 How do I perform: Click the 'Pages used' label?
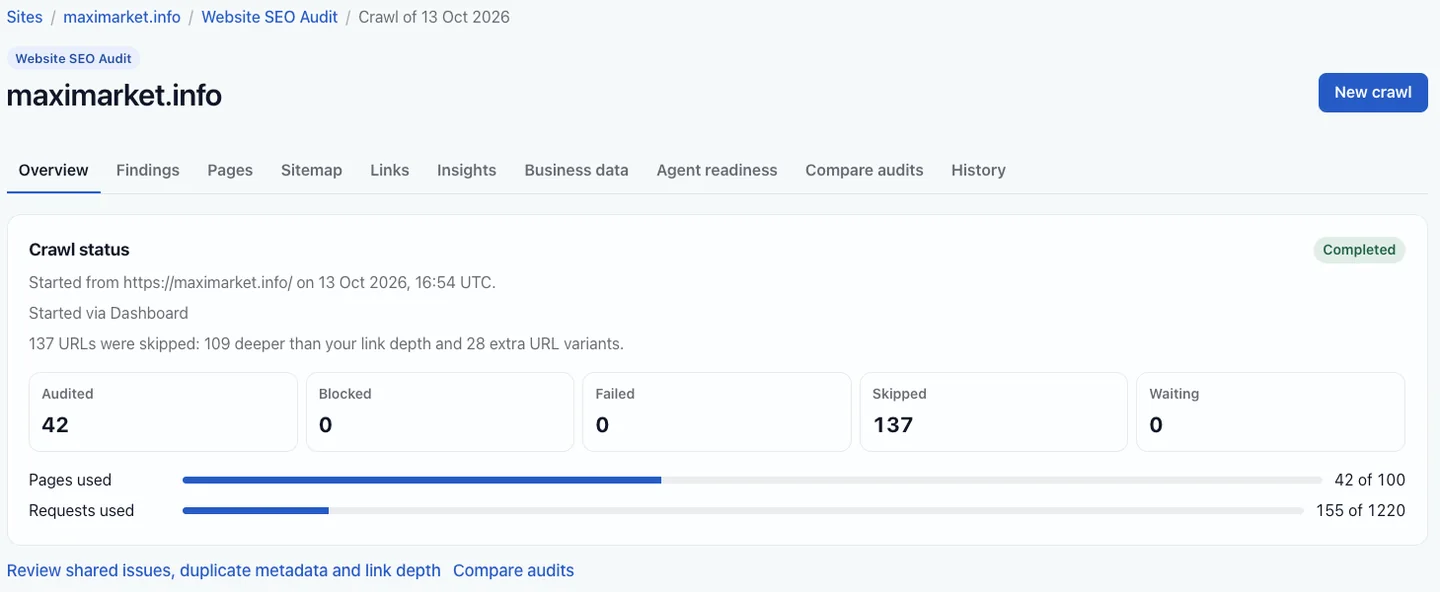(70, 480)
